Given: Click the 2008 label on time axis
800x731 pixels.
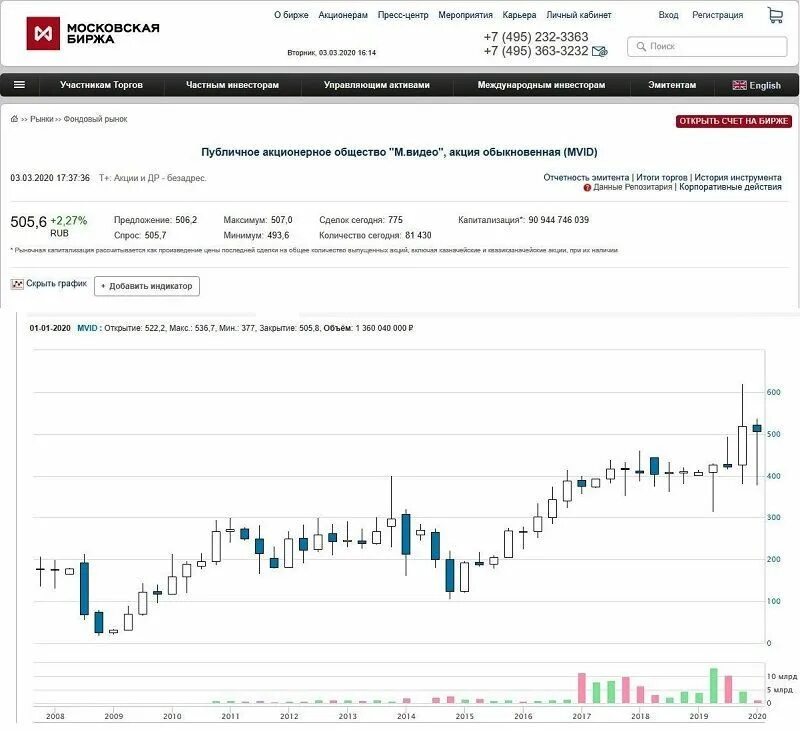Looking at the screenshot, I should 55,716.
